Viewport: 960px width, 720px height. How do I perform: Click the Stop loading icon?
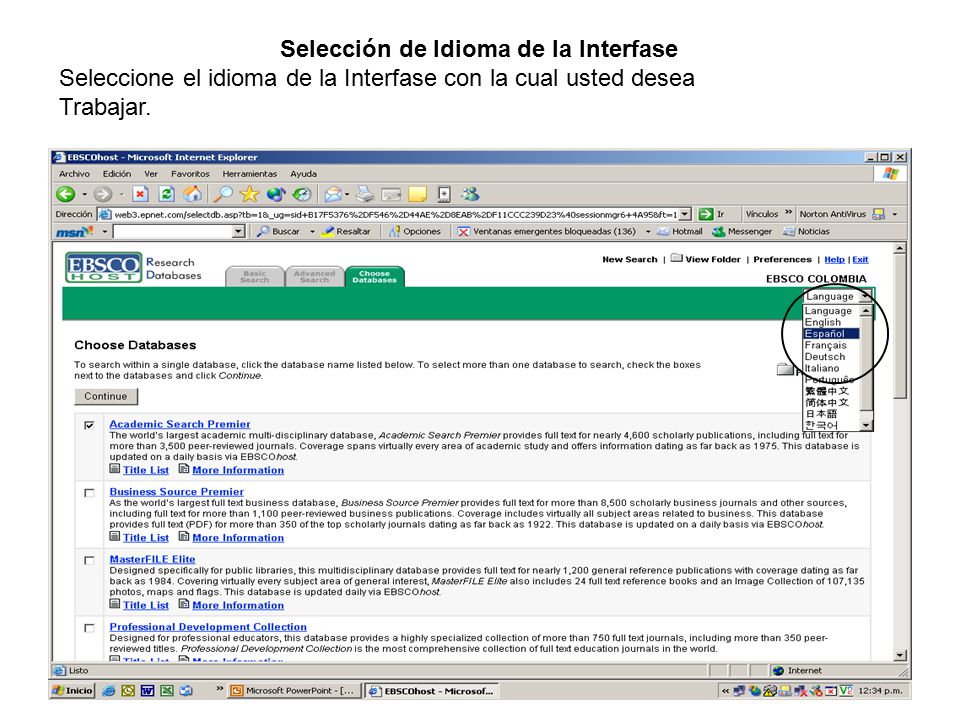point(140,195)
